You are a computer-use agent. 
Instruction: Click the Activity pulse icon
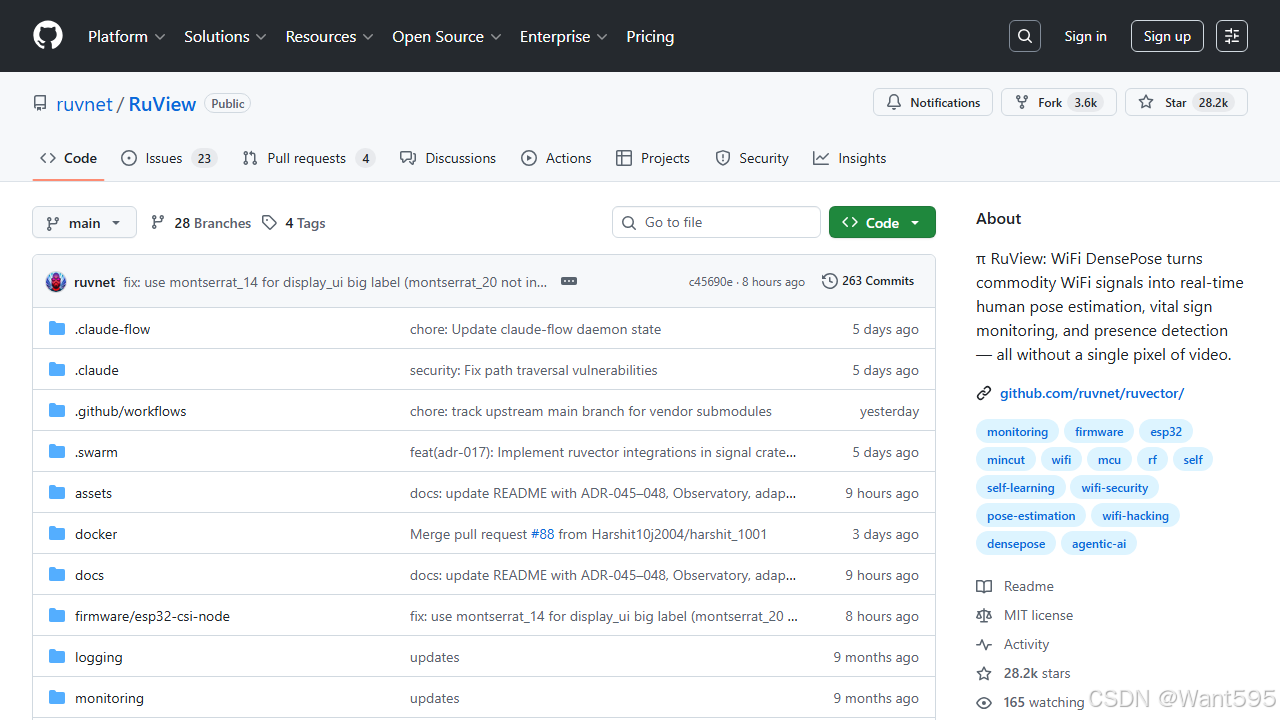click(x=984, y=645)
